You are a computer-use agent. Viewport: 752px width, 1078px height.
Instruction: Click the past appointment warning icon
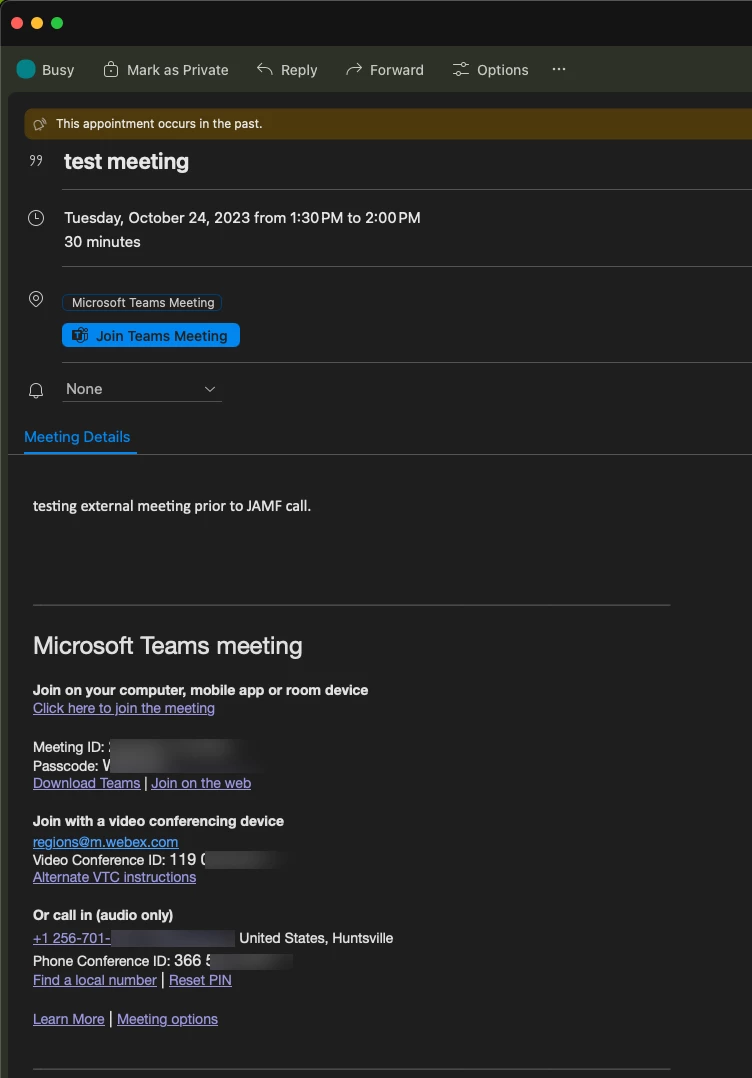(x=40, y=124)
